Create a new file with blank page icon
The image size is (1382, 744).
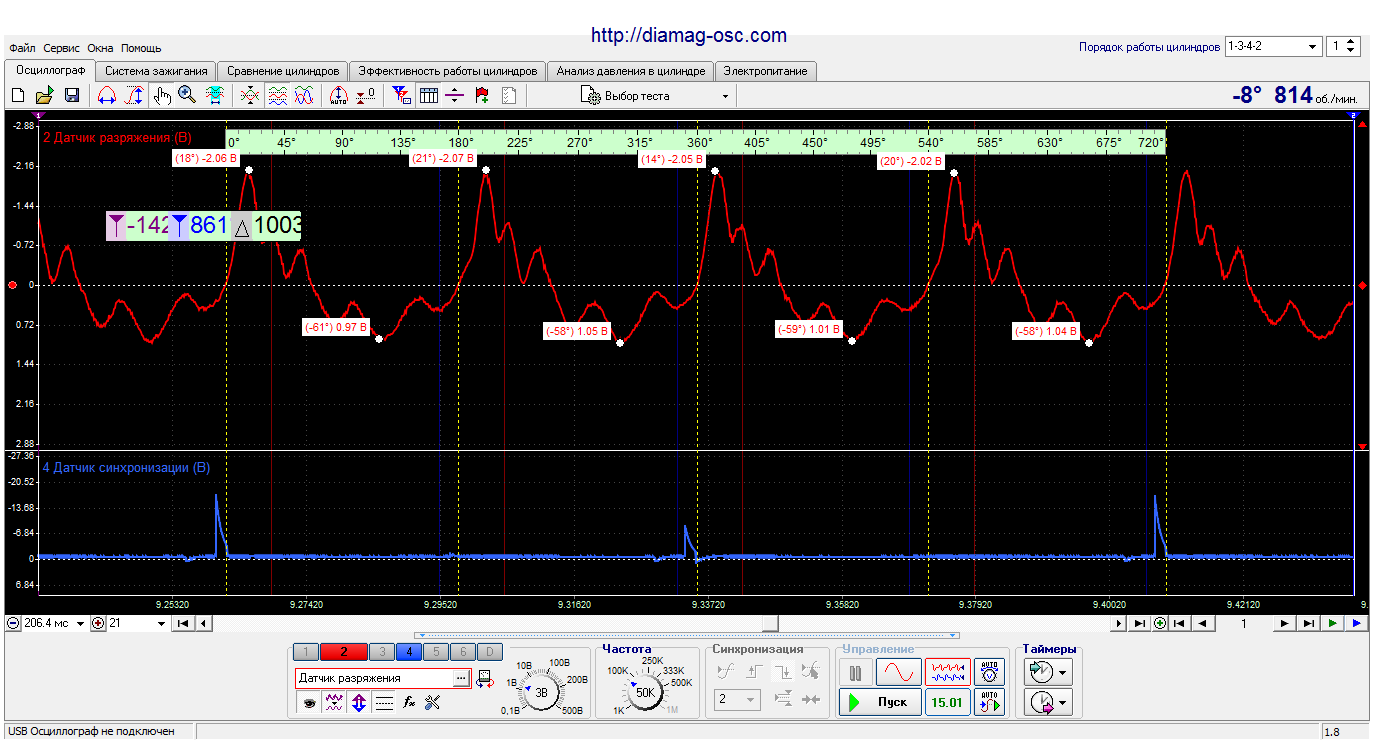(18, 96)
